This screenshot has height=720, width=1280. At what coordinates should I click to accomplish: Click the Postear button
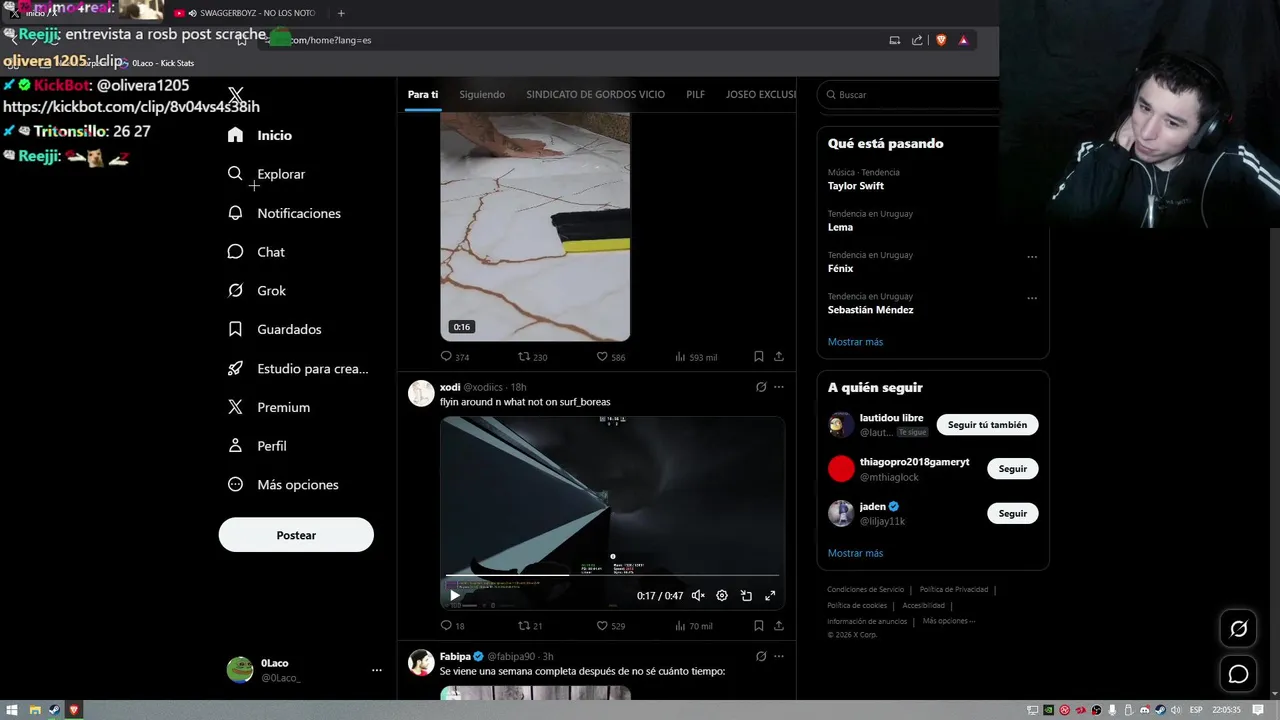(x=296, y=535)
